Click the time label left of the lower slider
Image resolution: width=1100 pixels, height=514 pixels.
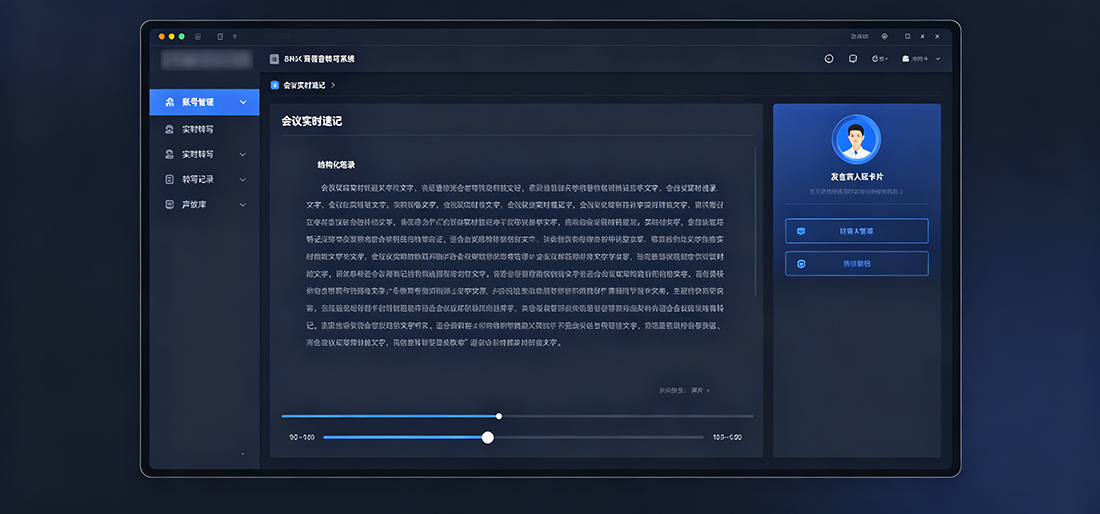tap(302, 438)
